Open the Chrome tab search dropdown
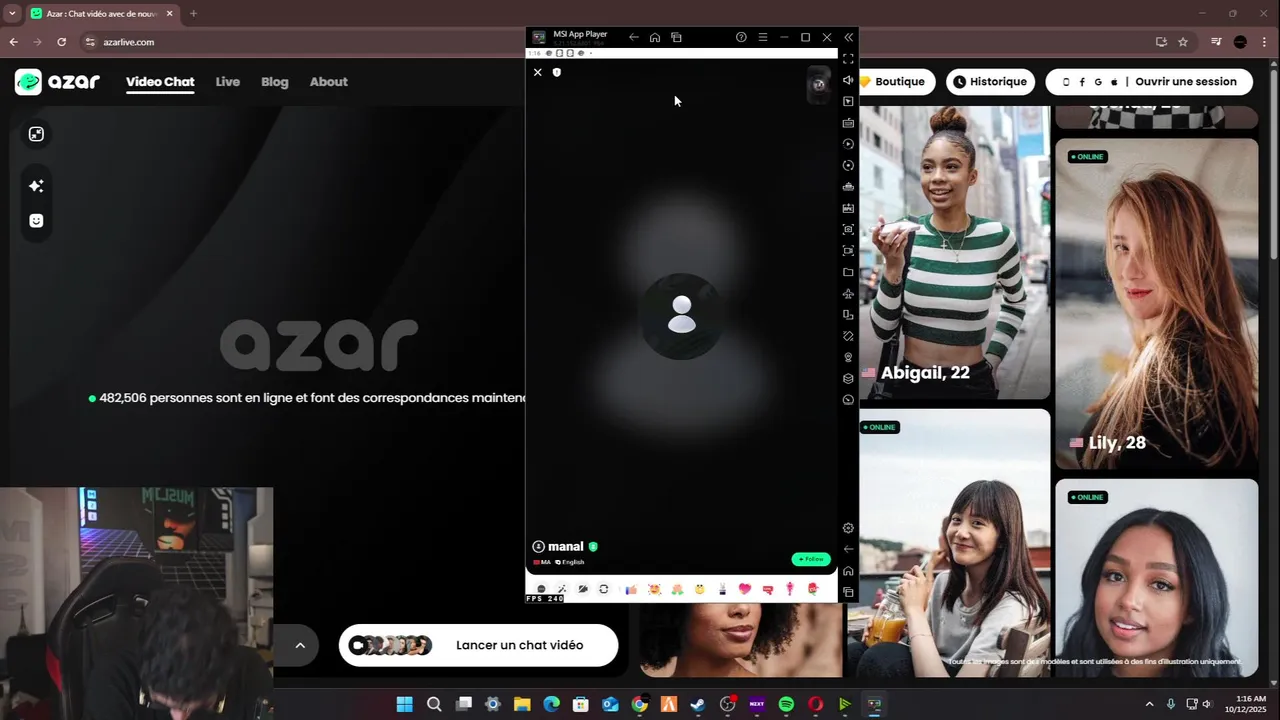The height and width of the screenshot is (720, 1280). pyautogui.click(x=13, y=14)
